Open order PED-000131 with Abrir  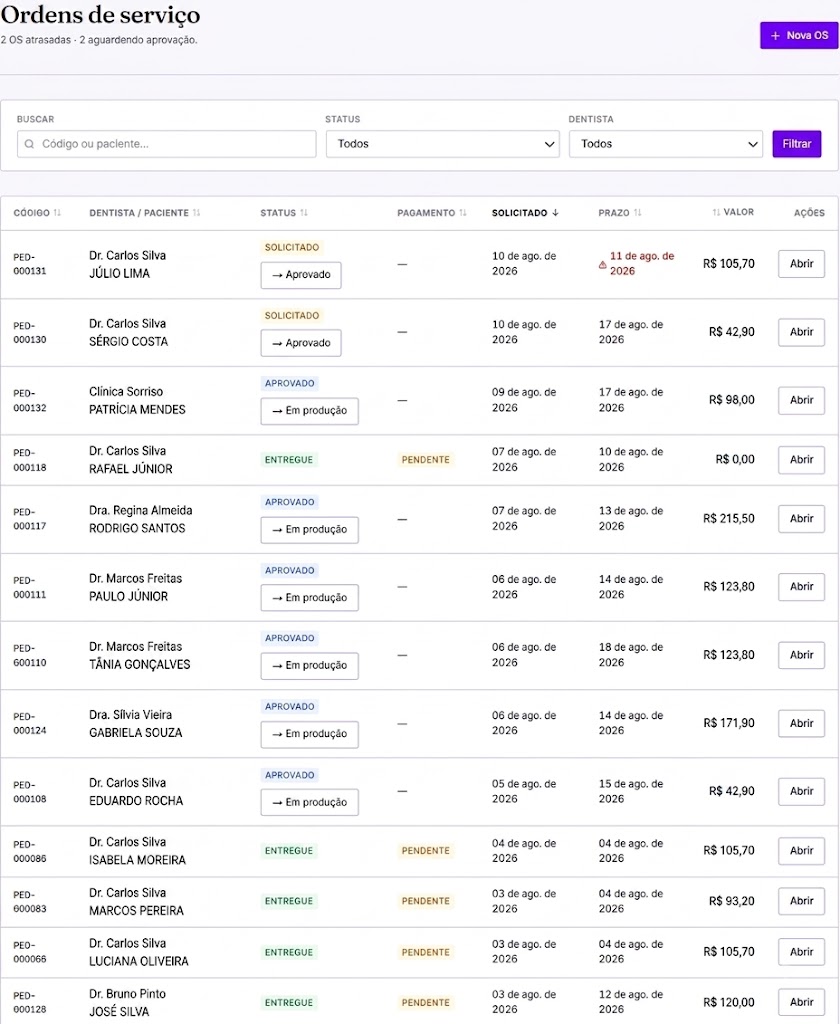801,264
